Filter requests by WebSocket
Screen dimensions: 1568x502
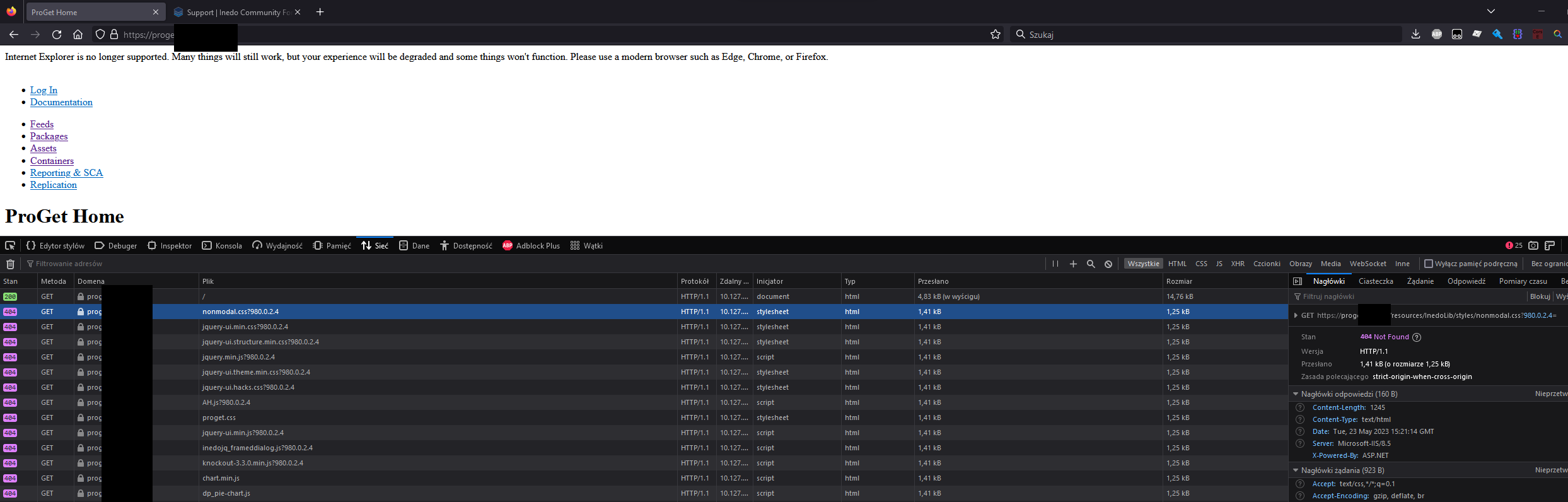1368,264
